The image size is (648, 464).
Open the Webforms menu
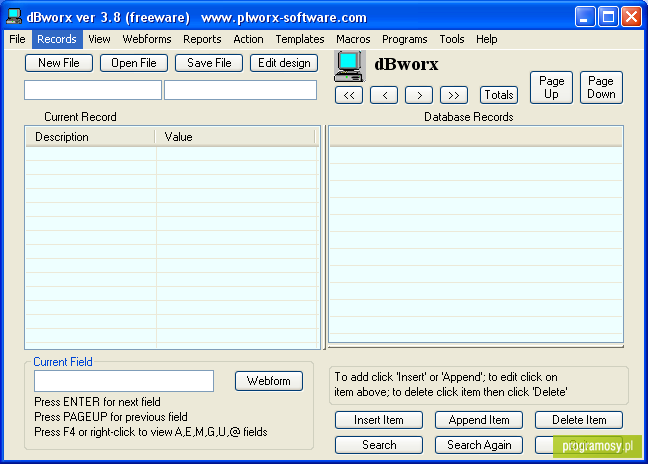(x=147, y=39)
